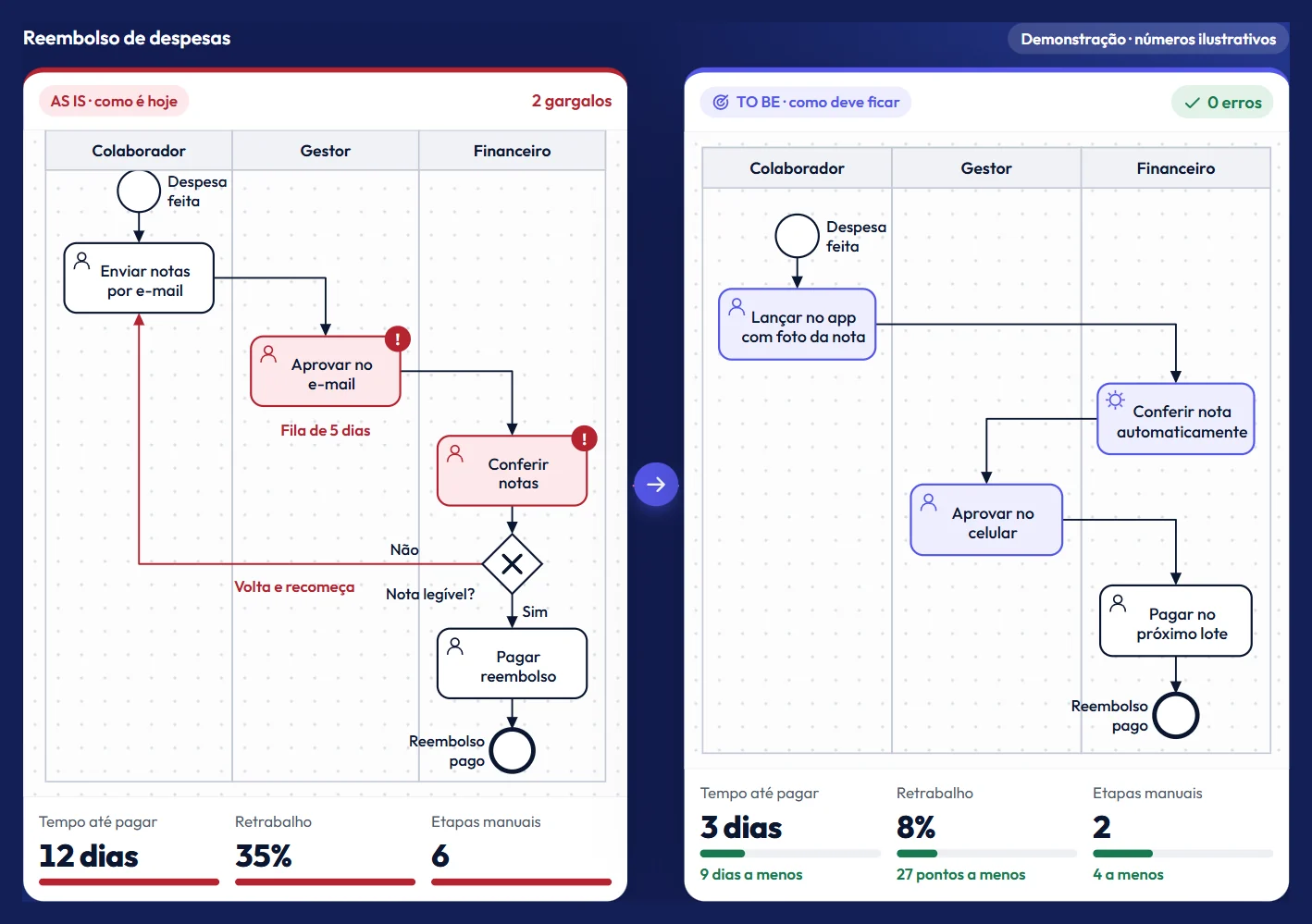The width and height of the screenshot is (1312, 924).
Task: Click the red bar under 12 dias
Action: (129, 882)
